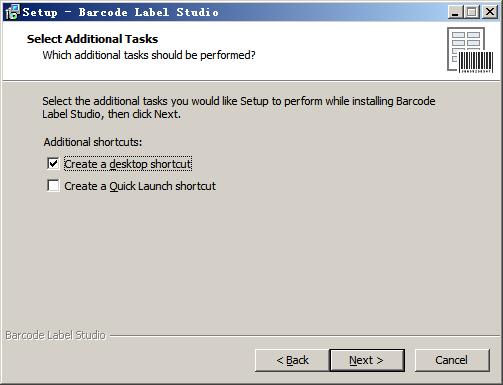Image resolution: width=503 pixels, height=385 pixels.
Task: Close the Setup wizard with the X
Action: click(x=490, y=12)
